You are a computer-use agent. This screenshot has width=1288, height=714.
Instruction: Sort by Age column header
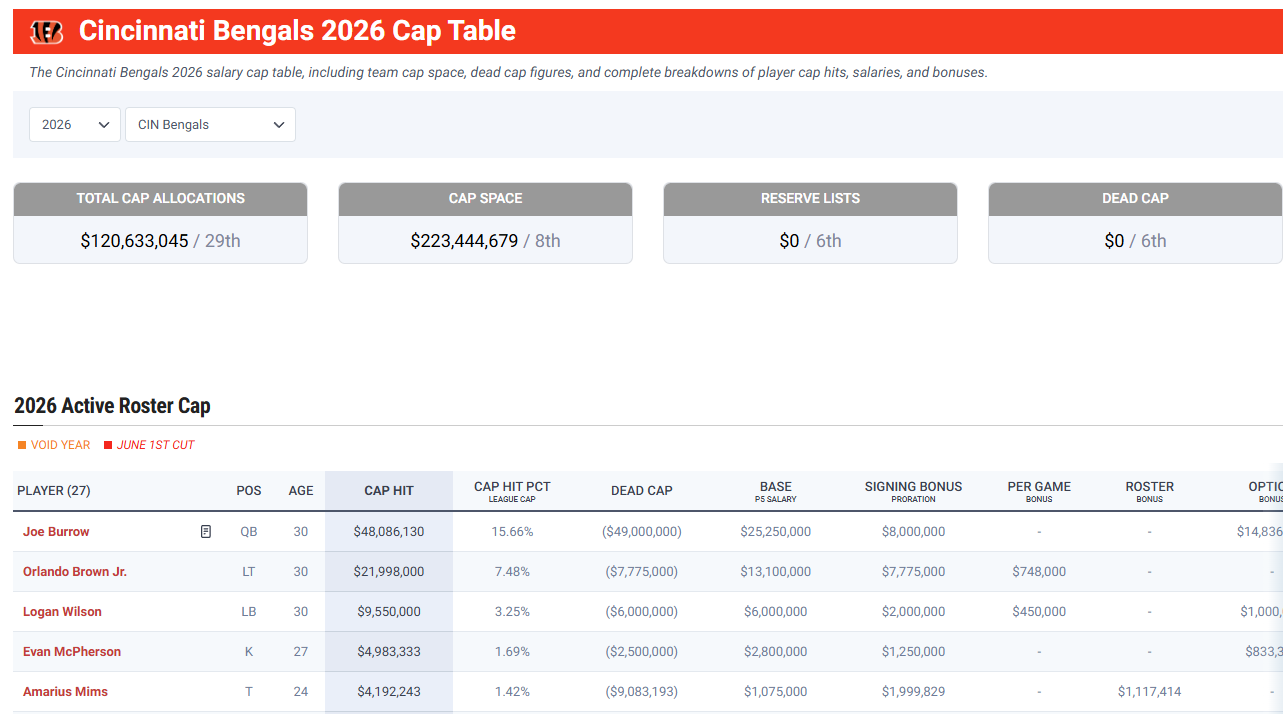tap(301, 490)
